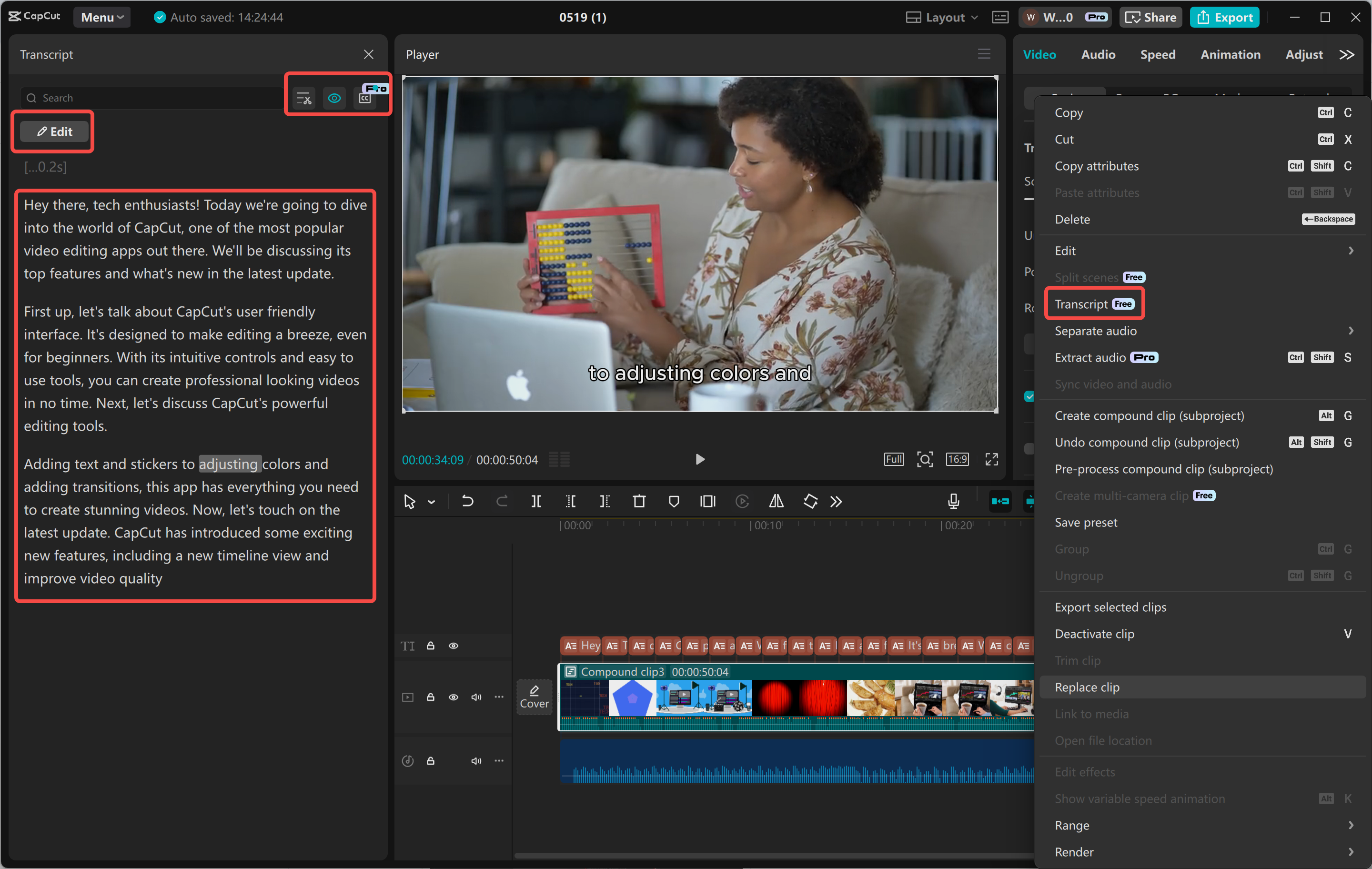Screen dimensions: 1372x869
Task: Lock the Compound clip3 track
Action: click(430, 697)
